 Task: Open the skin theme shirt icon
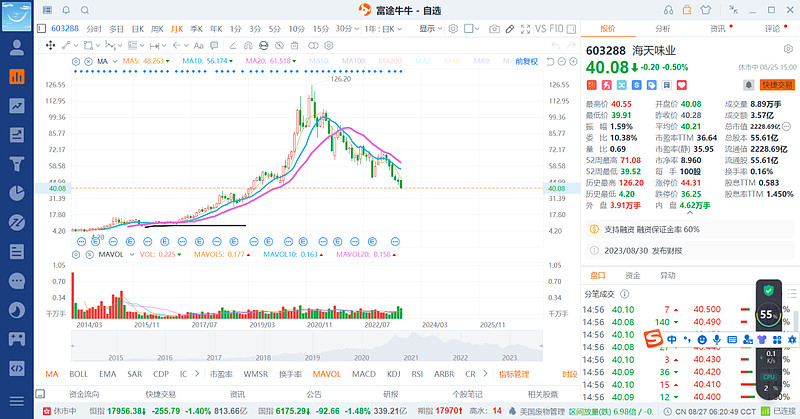[x=706, y=10]
